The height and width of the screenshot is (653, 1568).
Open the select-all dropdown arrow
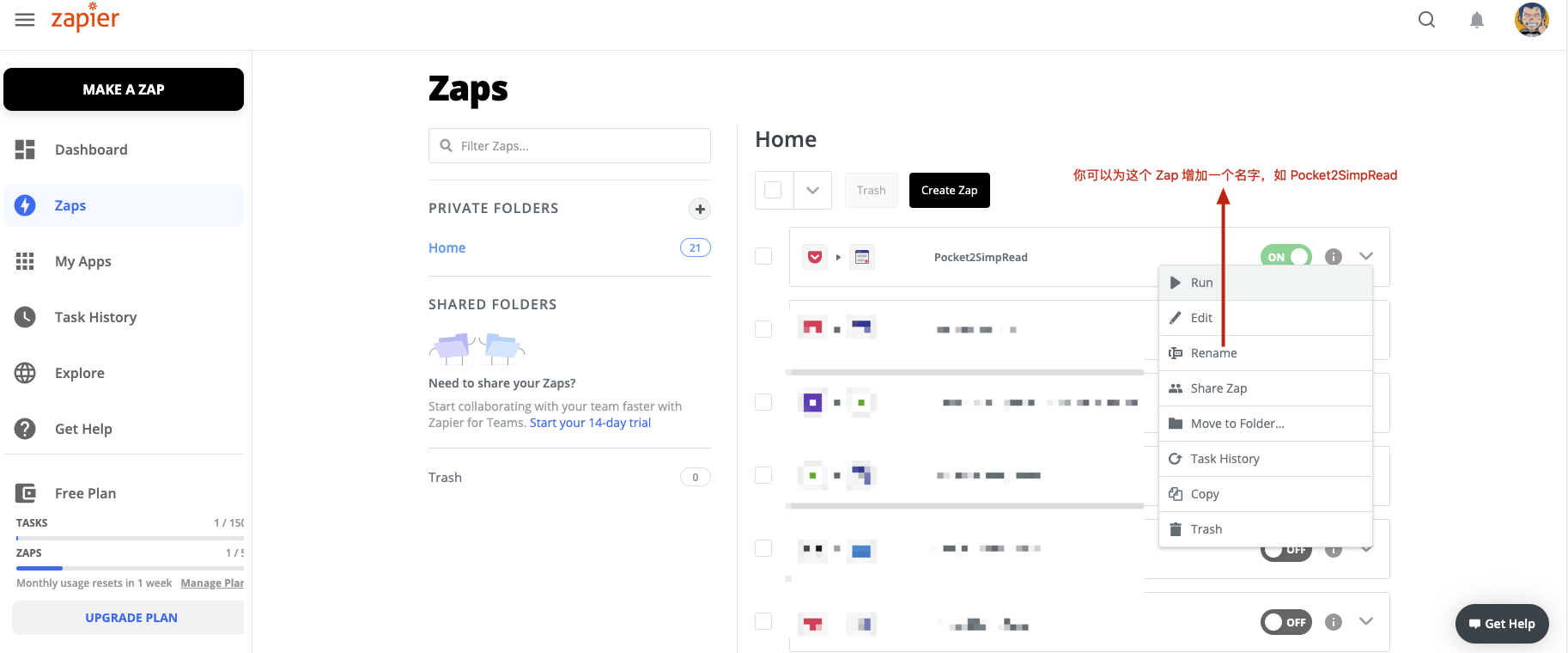[x=812, y=190]
